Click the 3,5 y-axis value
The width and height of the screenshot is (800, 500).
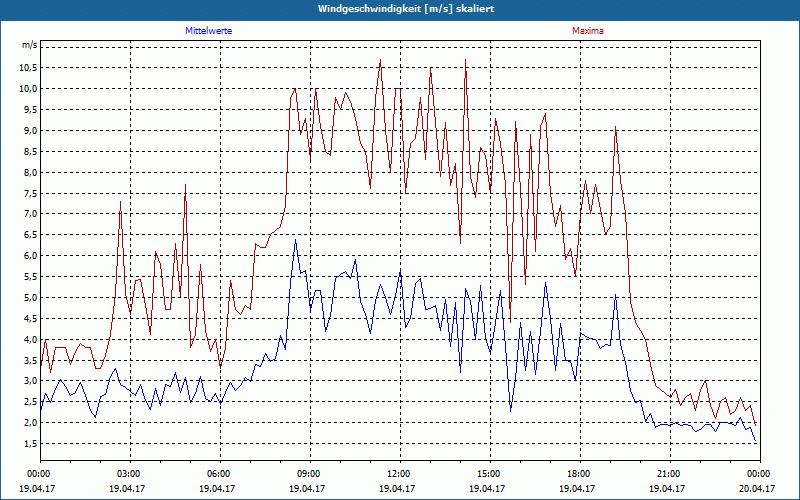(30, 360)
